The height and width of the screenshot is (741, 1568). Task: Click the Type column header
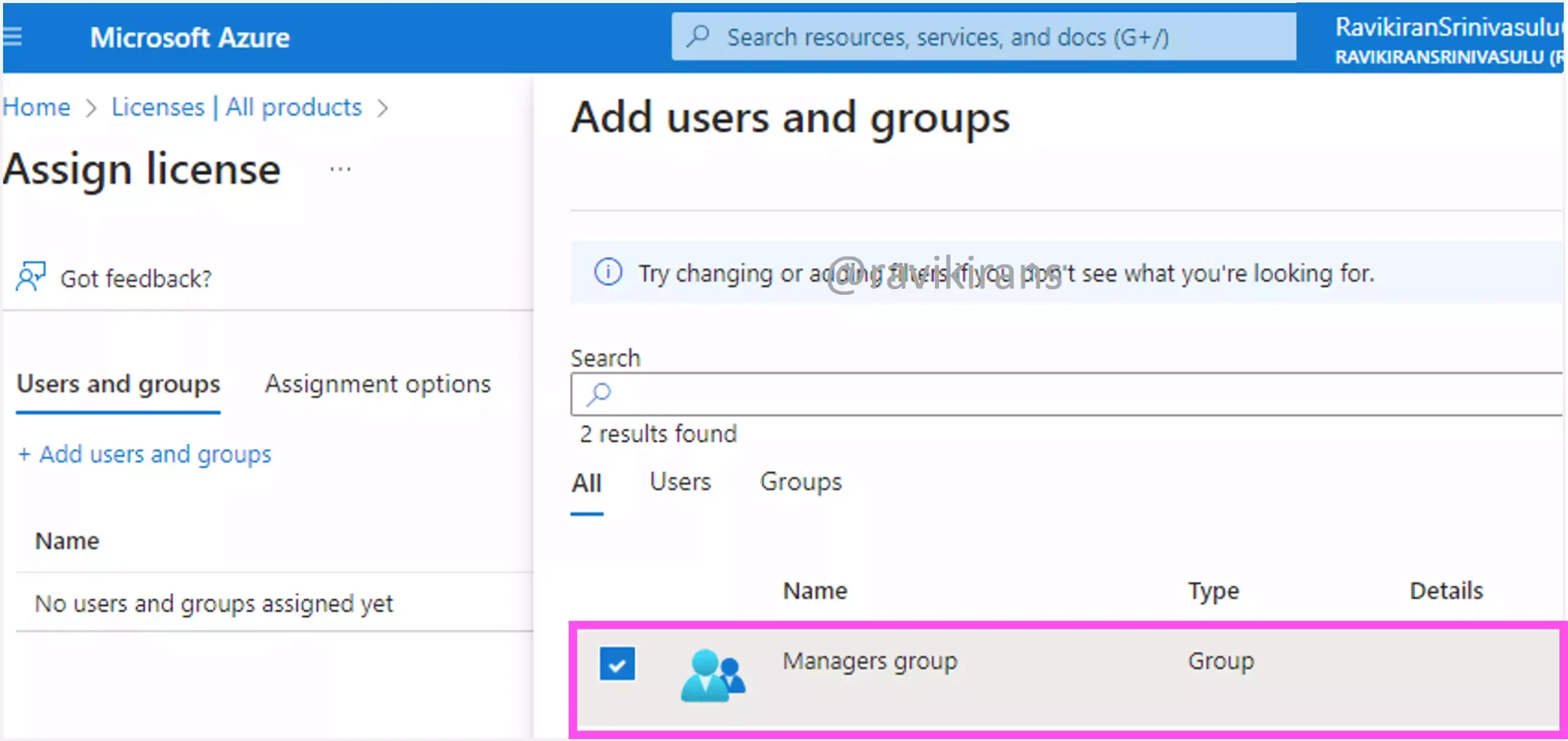coord(1214,591)
